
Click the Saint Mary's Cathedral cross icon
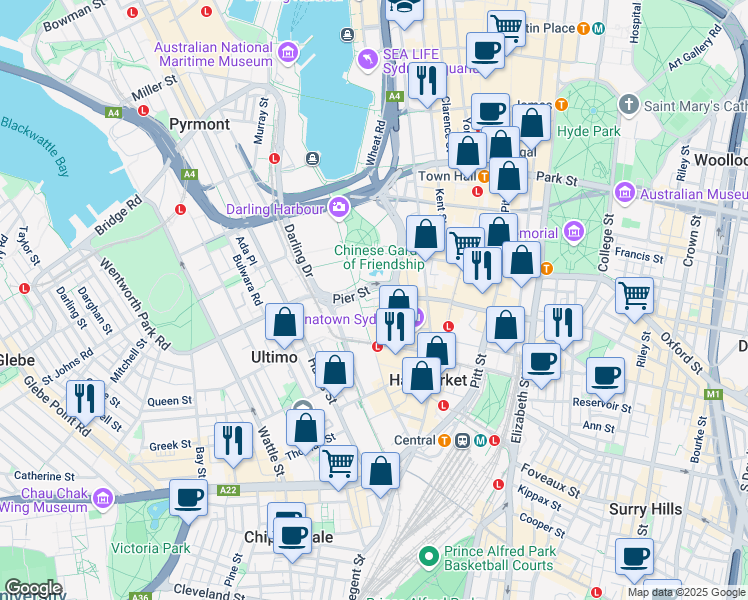[x=629, y=104]
